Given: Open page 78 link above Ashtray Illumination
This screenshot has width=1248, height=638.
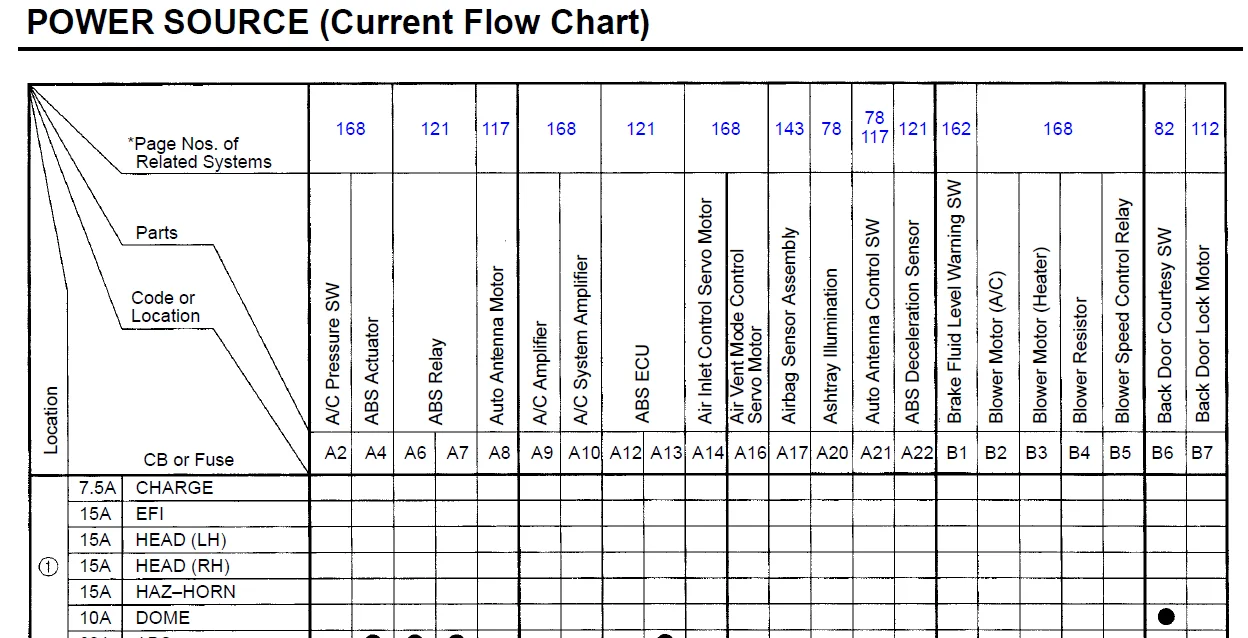Looking at the screenshot, I should [x=831, y=128].
